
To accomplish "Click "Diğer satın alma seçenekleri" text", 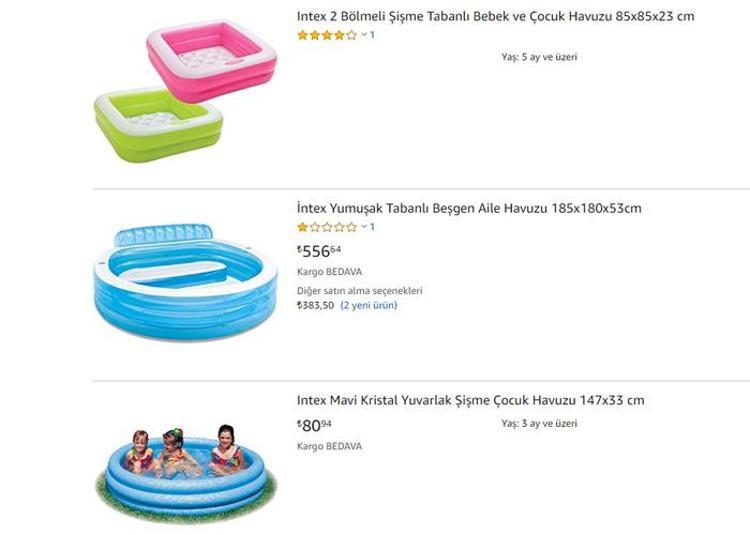I will (x=359, y=291).
